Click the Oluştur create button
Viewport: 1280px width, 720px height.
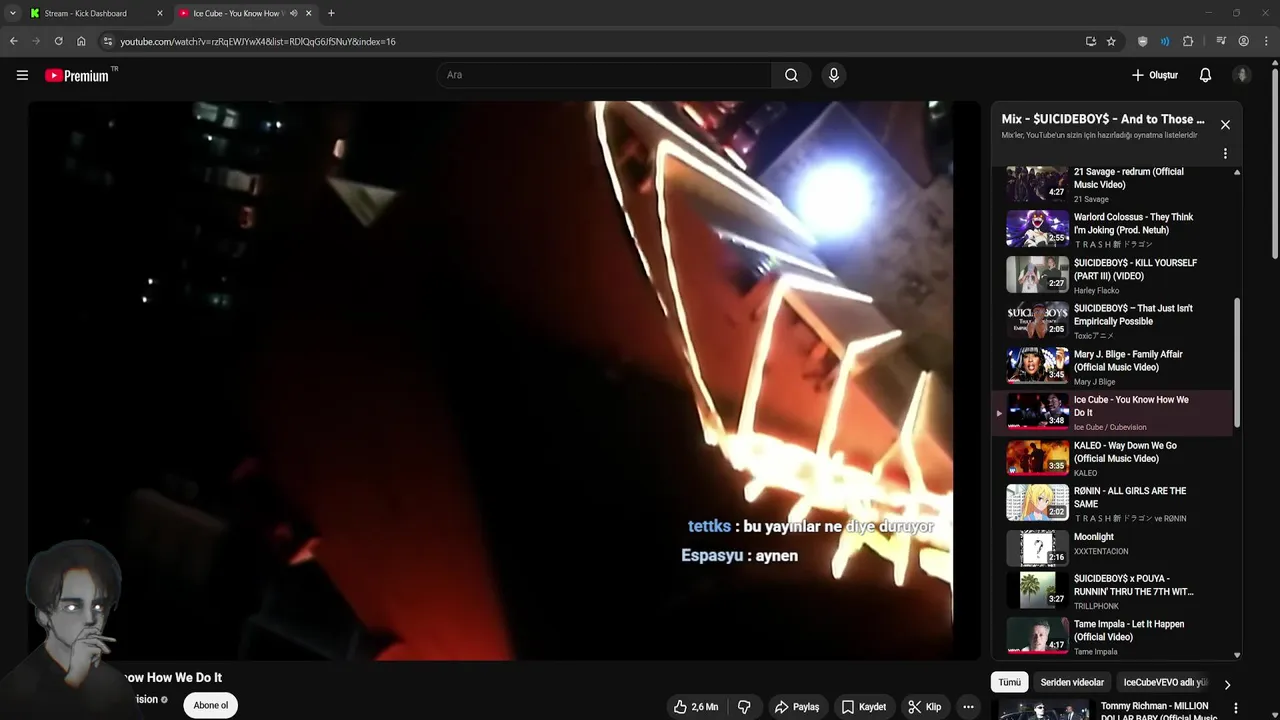point(1155,75)
